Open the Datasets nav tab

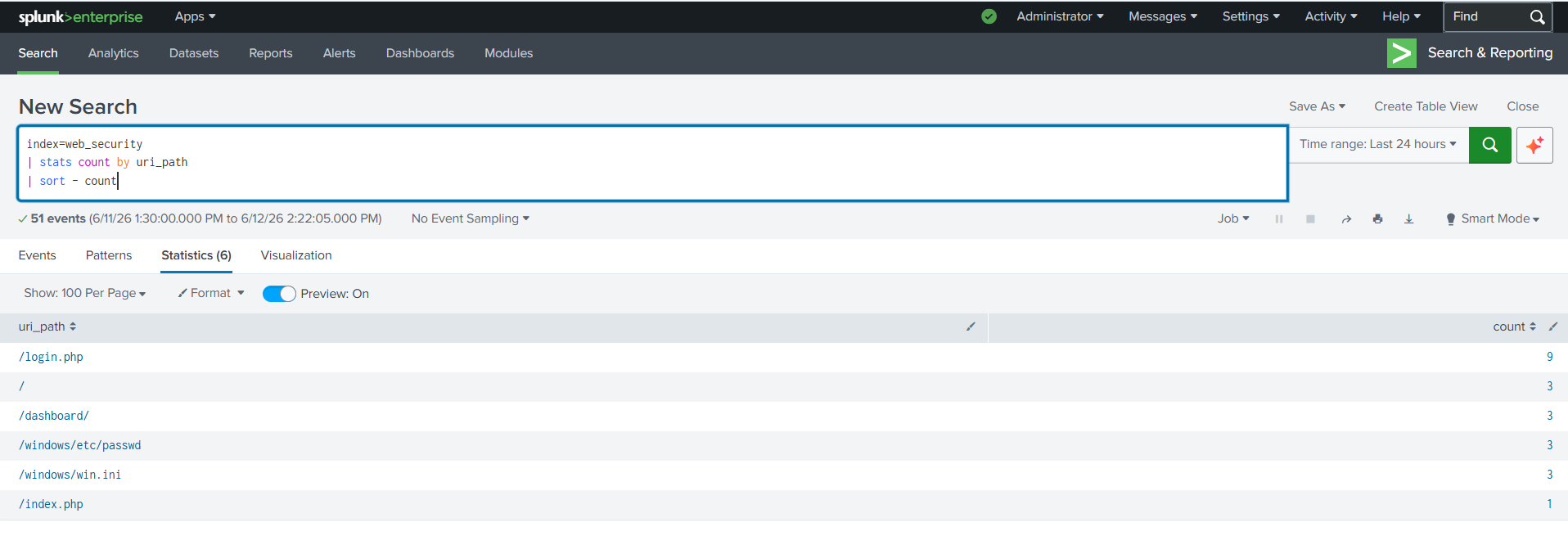194,53
